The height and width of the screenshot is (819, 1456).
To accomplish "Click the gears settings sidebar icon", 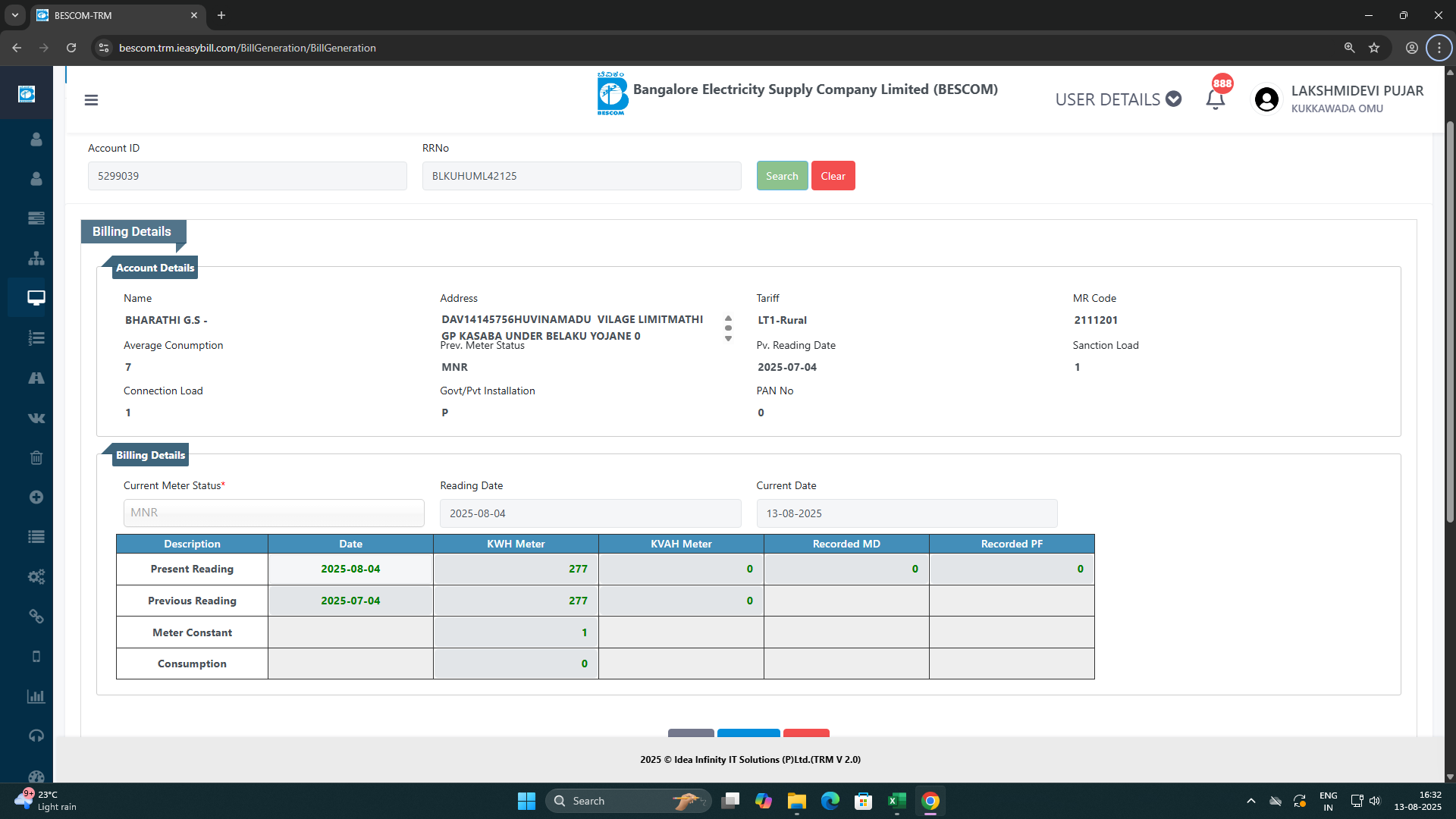I will (x=36, y=576).
